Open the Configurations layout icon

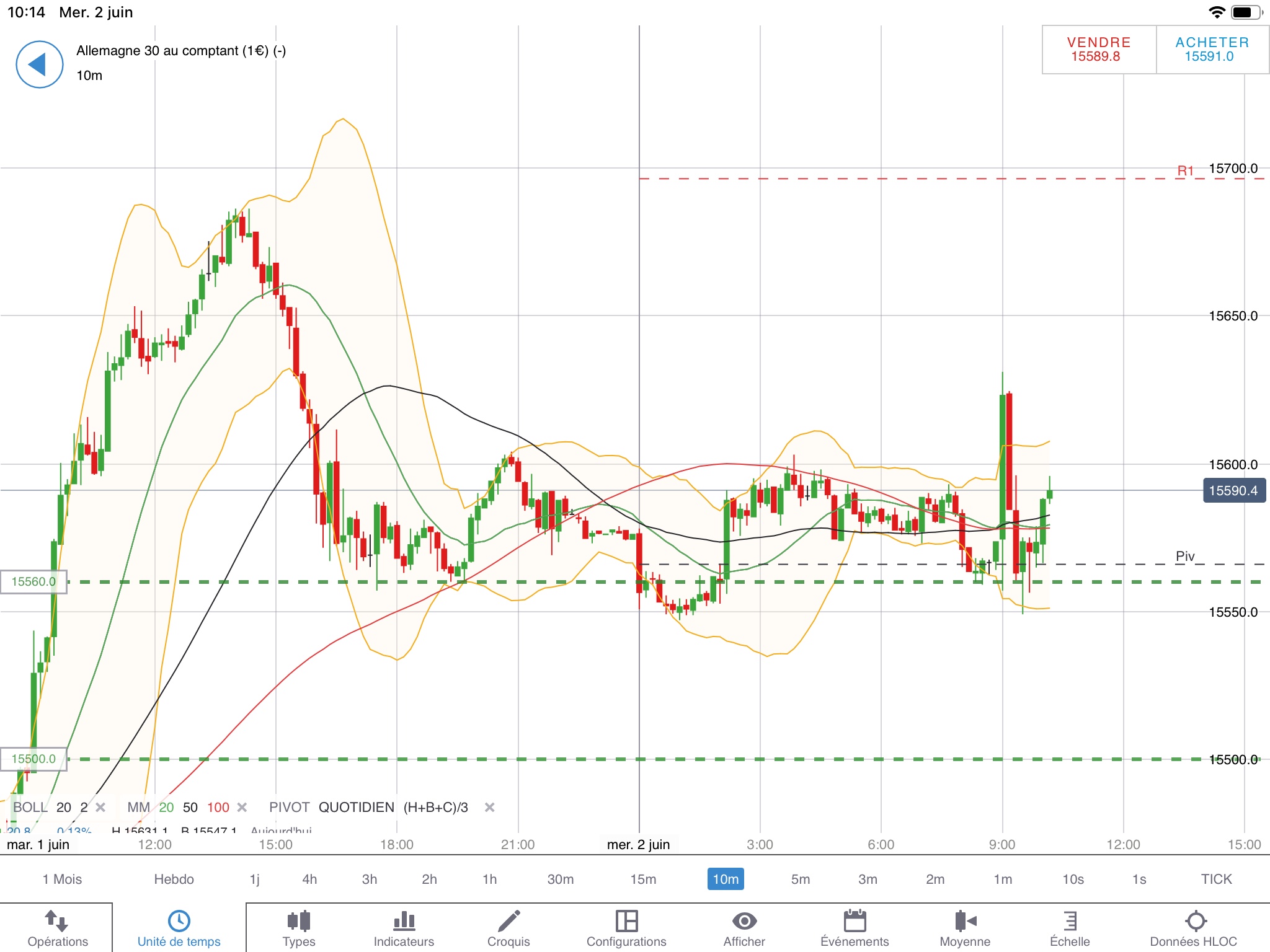pos(626,928)
